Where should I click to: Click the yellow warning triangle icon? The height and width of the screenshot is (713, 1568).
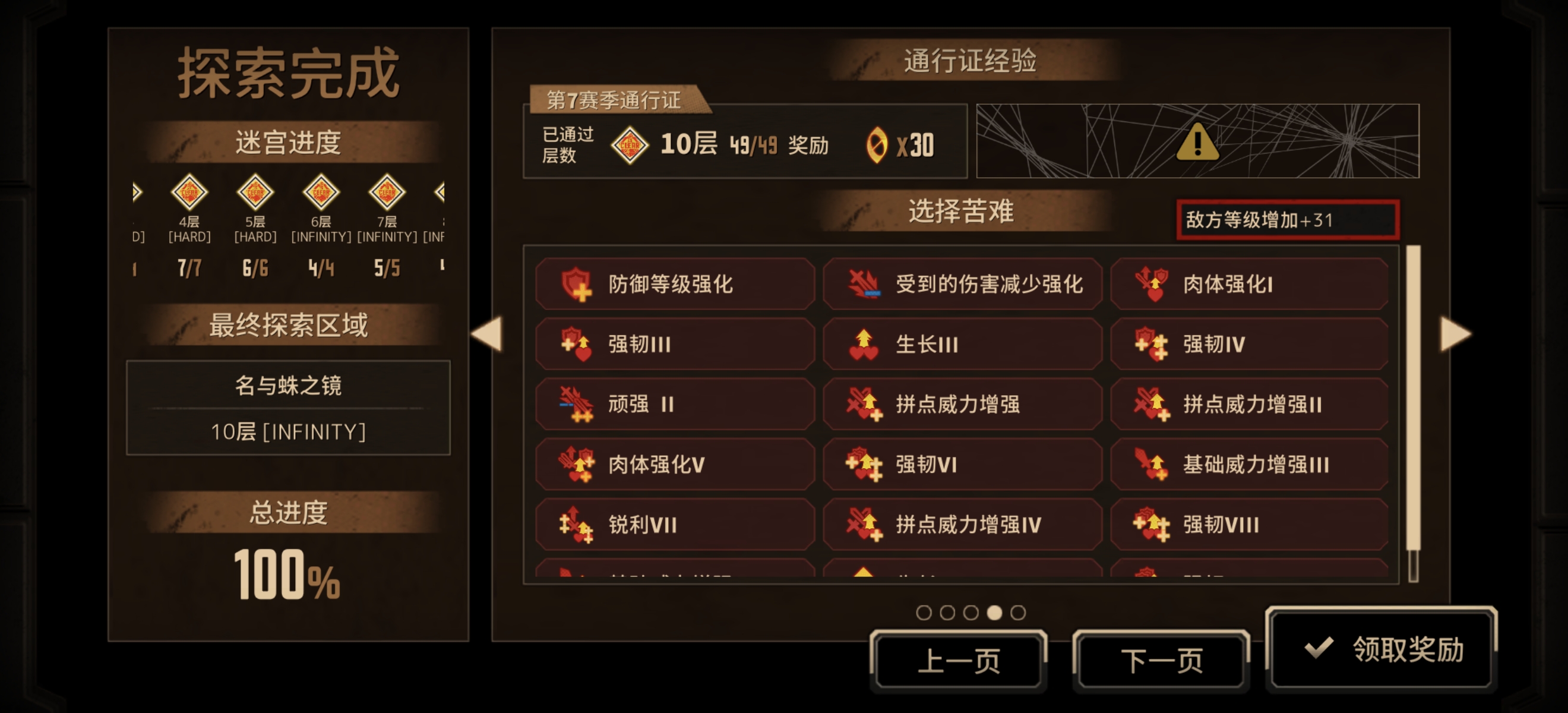(1197, 141)
